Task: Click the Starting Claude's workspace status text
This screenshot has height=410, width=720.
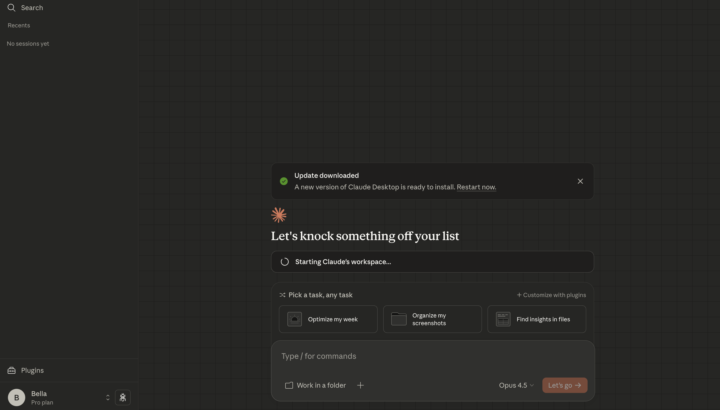Action: 343,262
